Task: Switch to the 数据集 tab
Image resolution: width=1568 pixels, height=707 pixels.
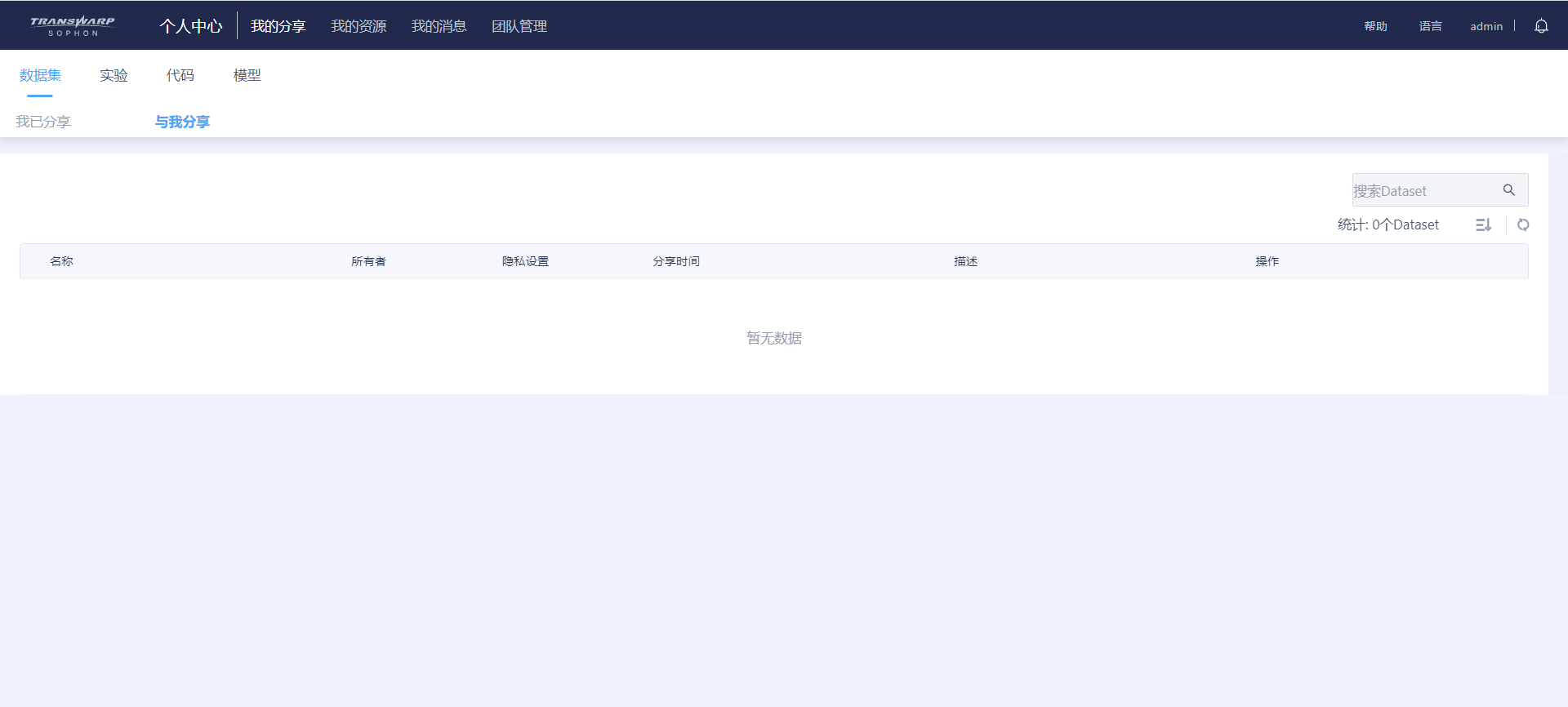Action: click(40, 75)
